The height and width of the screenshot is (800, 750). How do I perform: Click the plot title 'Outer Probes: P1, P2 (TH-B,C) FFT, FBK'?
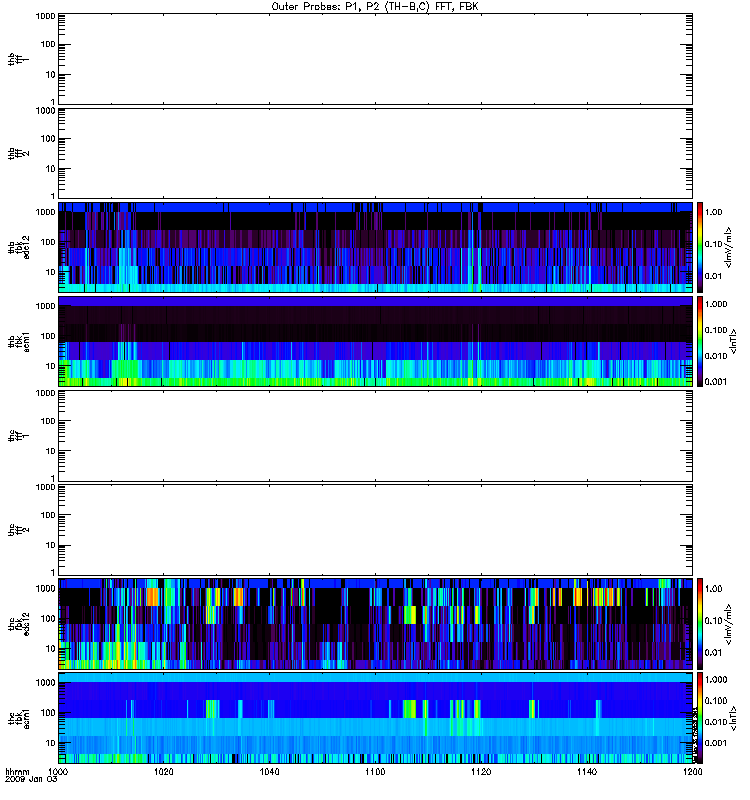(x=375, y=7)
